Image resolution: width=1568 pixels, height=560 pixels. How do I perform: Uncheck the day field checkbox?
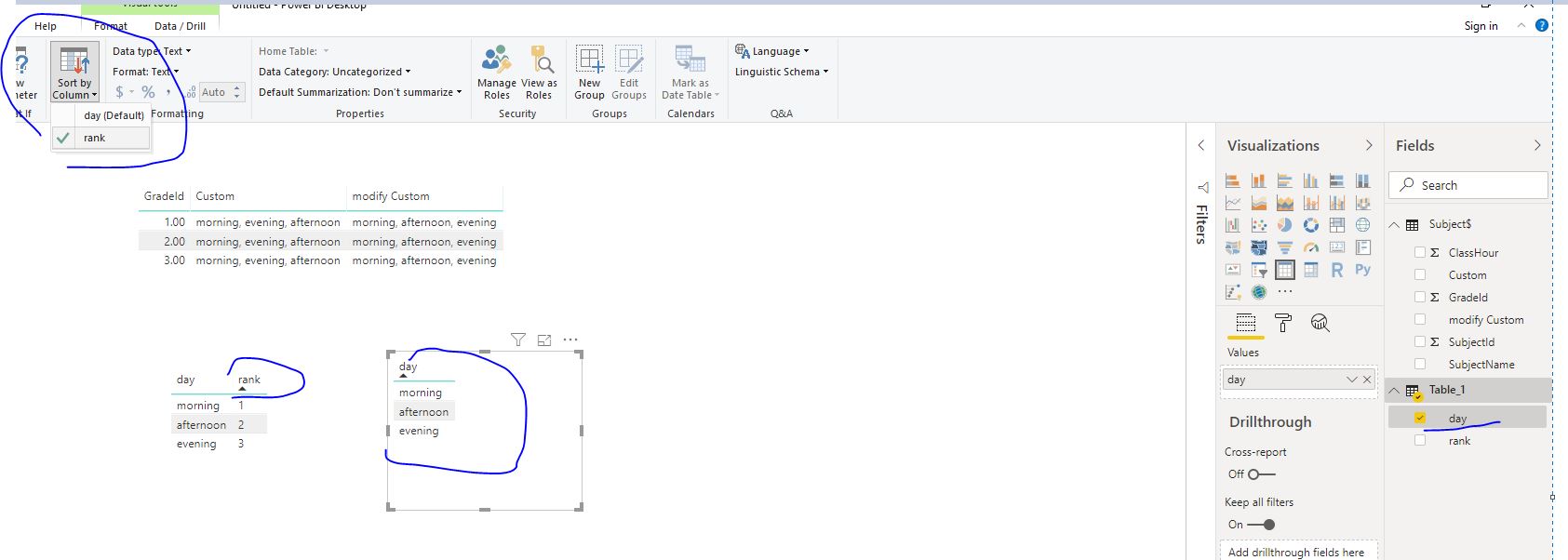[1420, 419]
